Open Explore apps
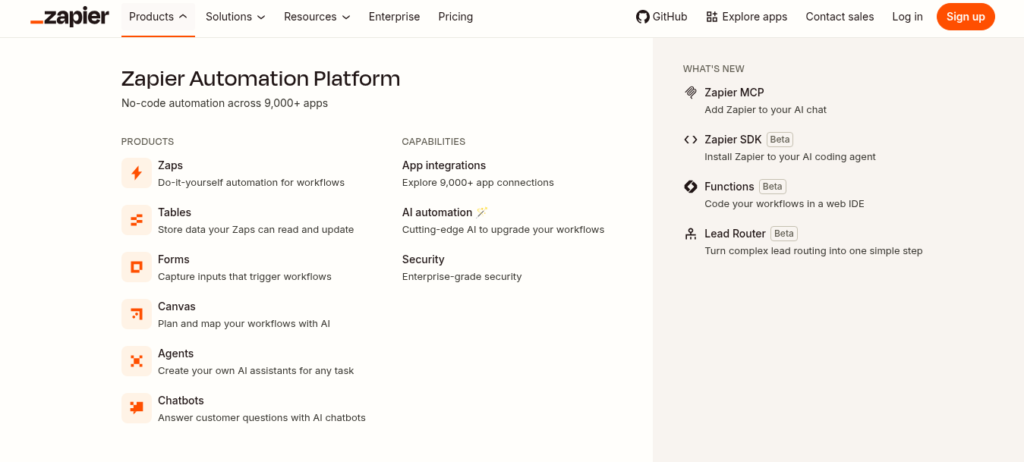This screenshot has width=1024, height=462. point(746,17)
